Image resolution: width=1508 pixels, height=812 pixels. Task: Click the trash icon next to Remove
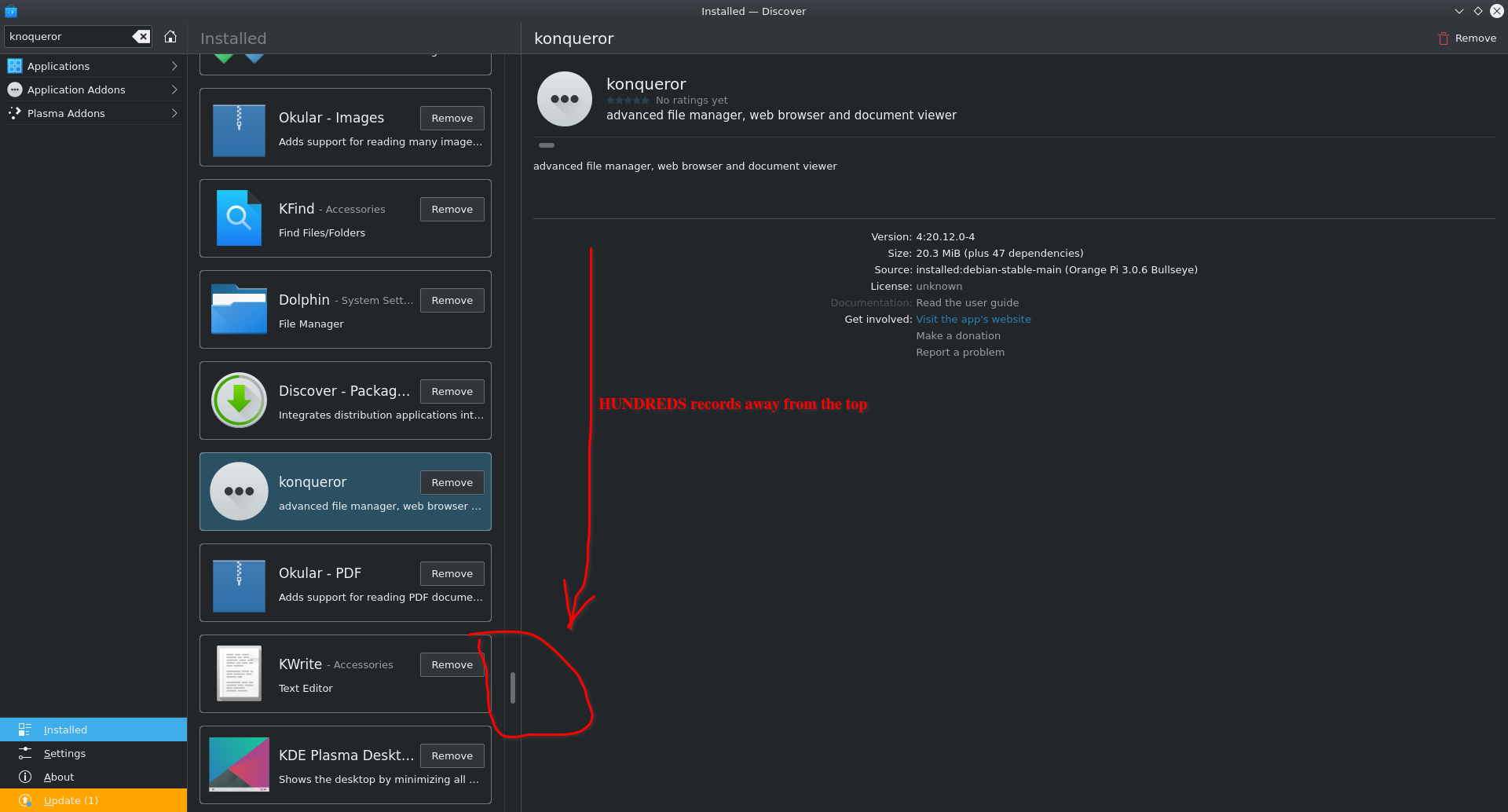[x=1443, y=38]
